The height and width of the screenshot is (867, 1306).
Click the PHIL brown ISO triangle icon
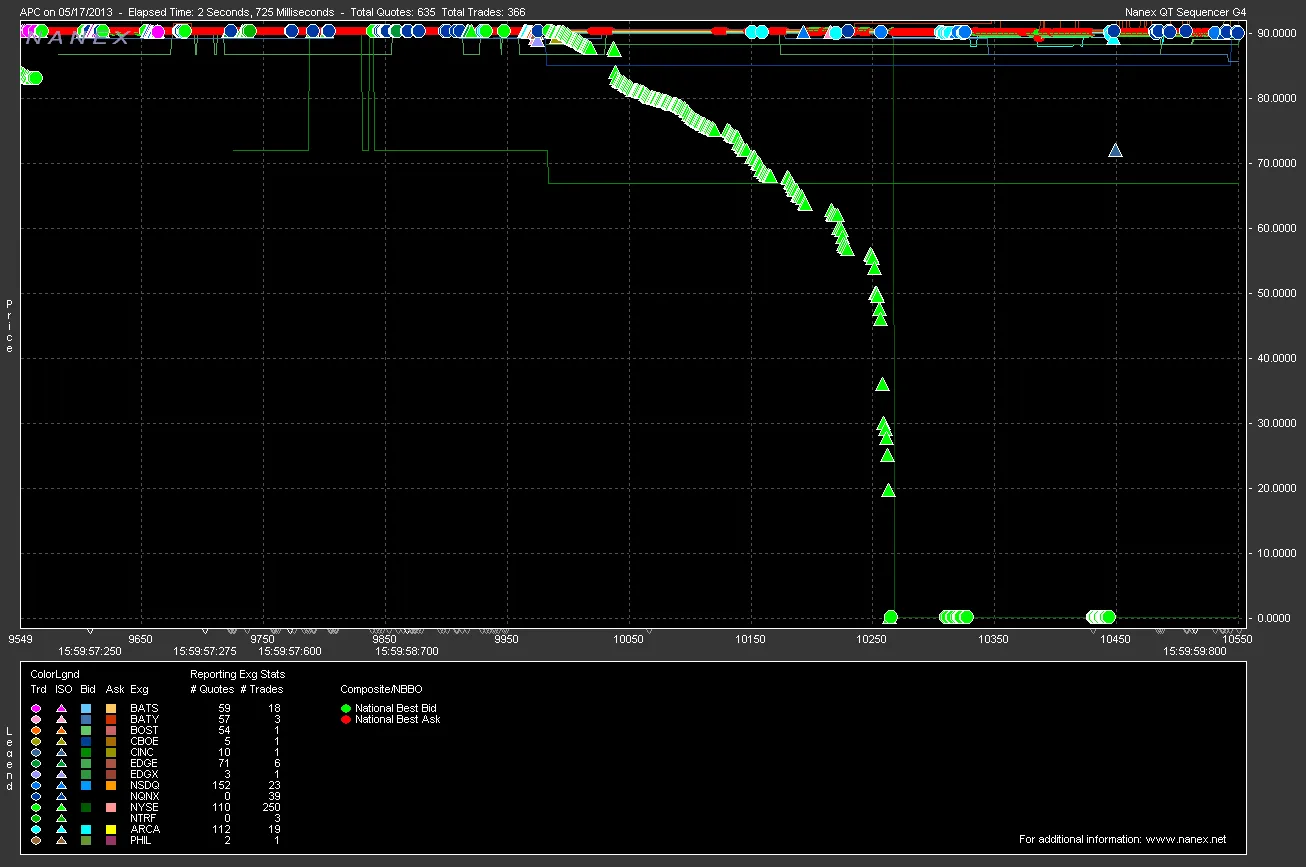coord(62,840)
